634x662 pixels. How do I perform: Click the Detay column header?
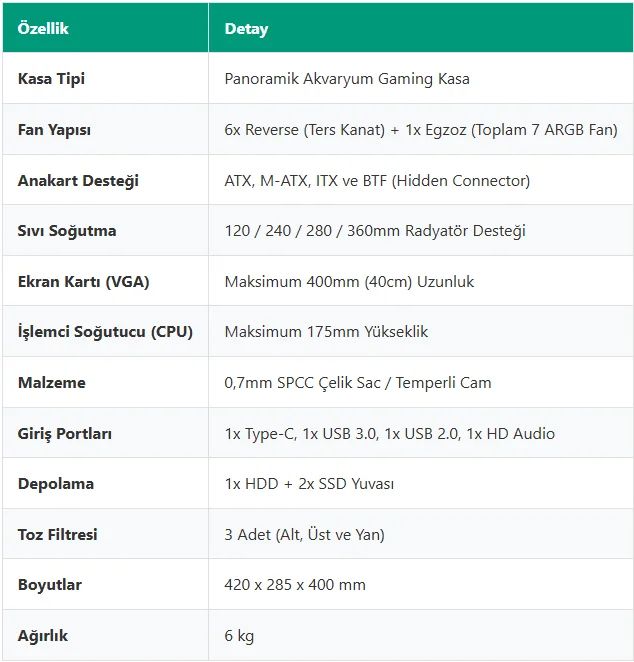click(246, 29)
